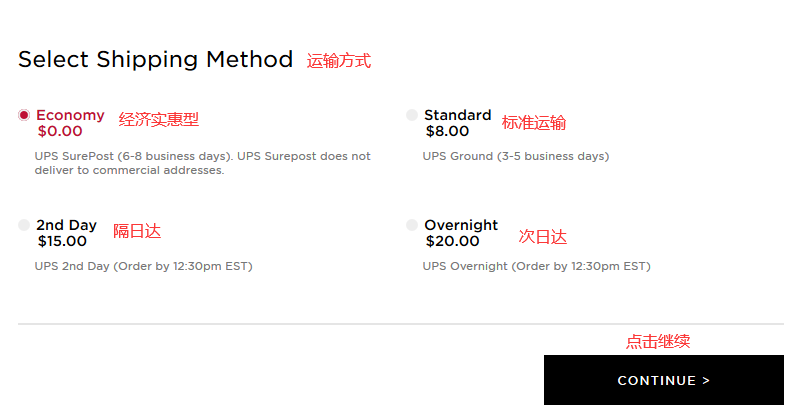Choose the 2nd Day radio button
805x418 pixels.
(x=24, y=225)
